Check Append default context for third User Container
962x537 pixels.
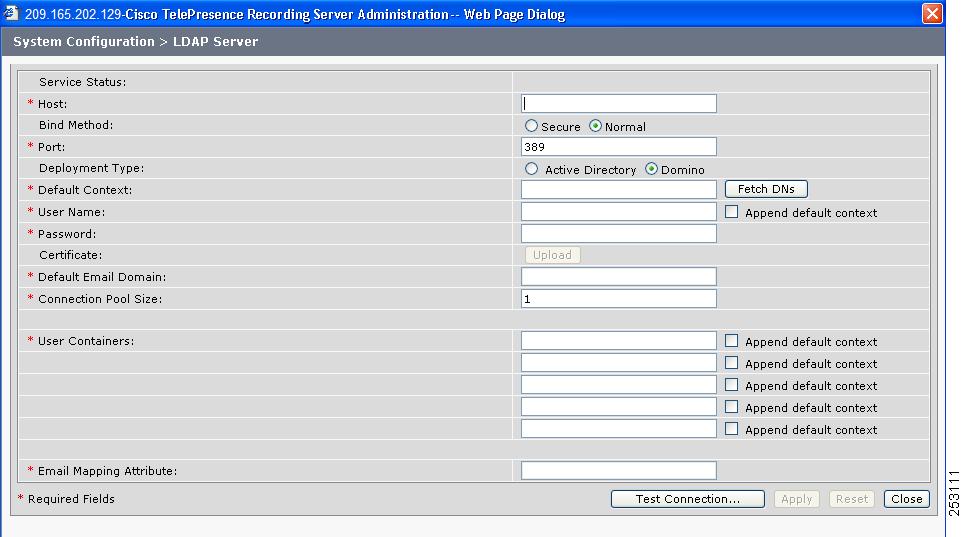[x=731, y=385]
